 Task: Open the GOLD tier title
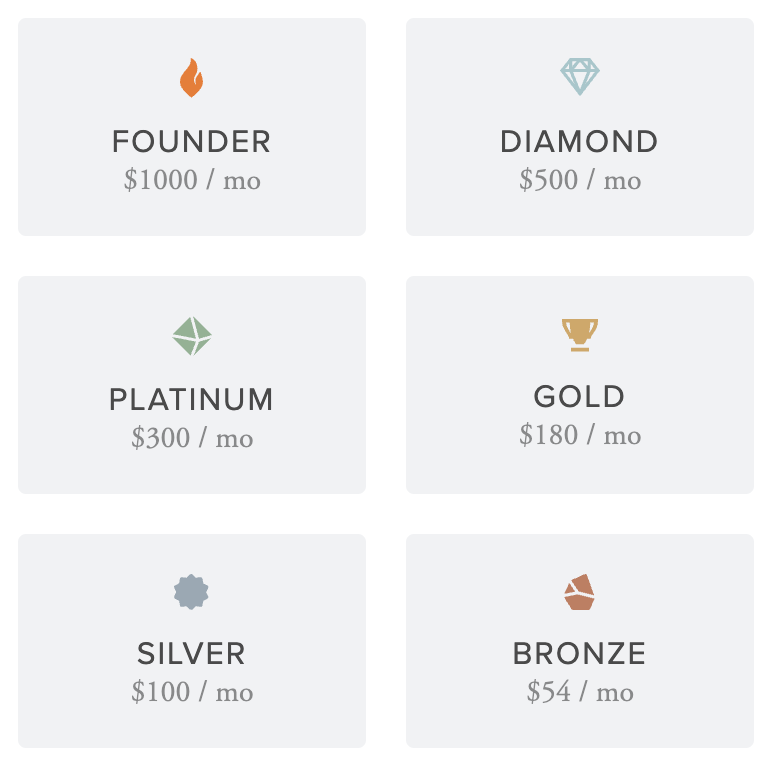click(x=580, y=397)
